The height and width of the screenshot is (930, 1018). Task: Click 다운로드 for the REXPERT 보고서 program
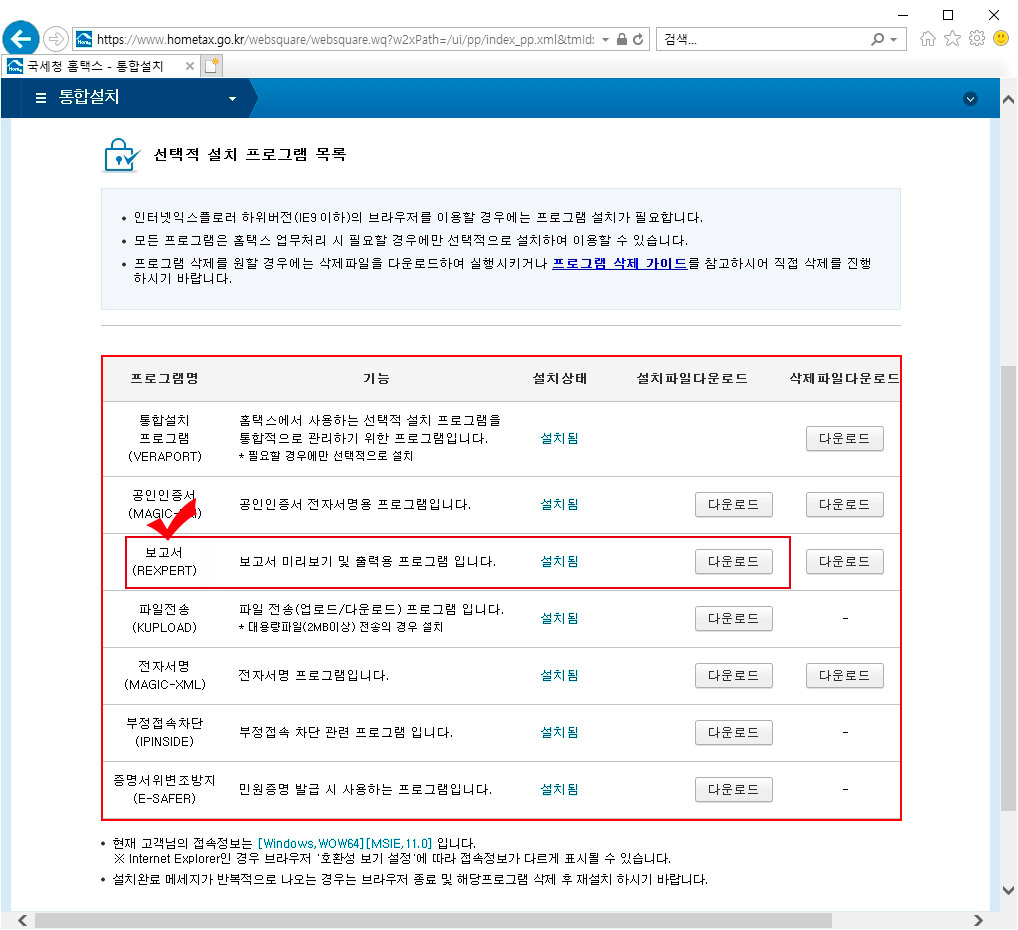733,561
